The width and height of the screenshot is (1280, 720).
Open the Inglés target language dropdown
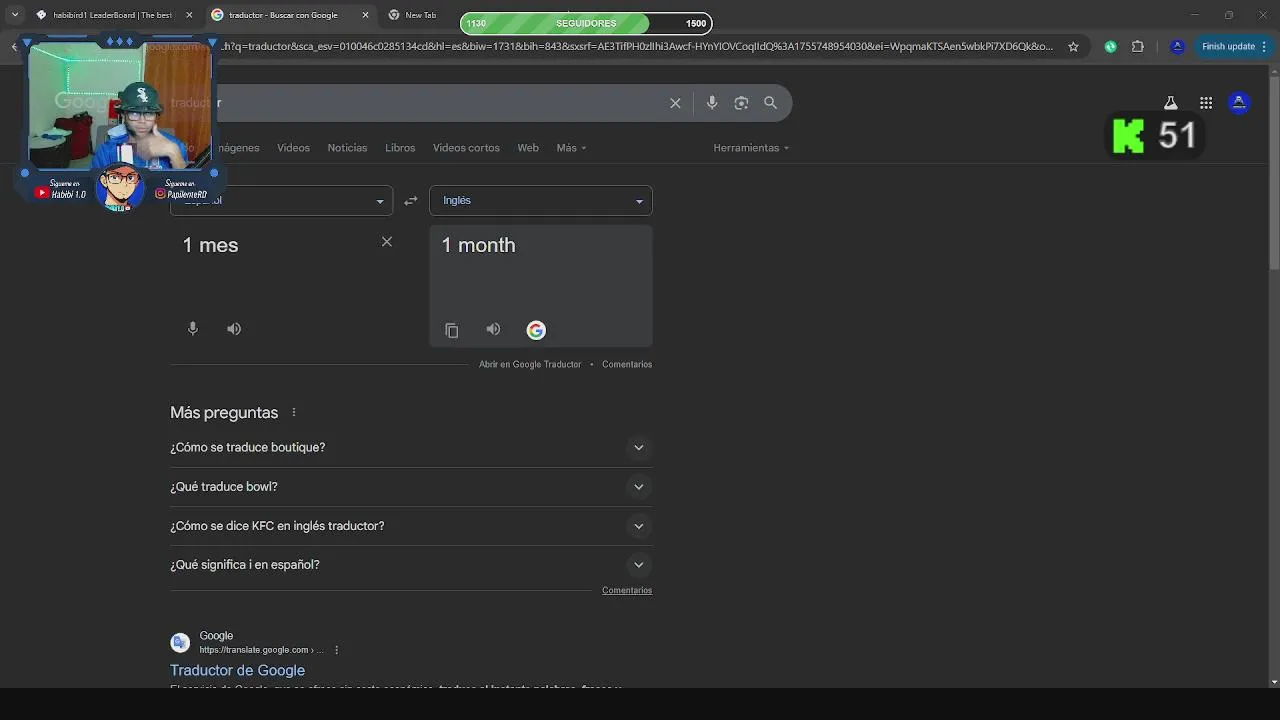click(x=541, y=200)
